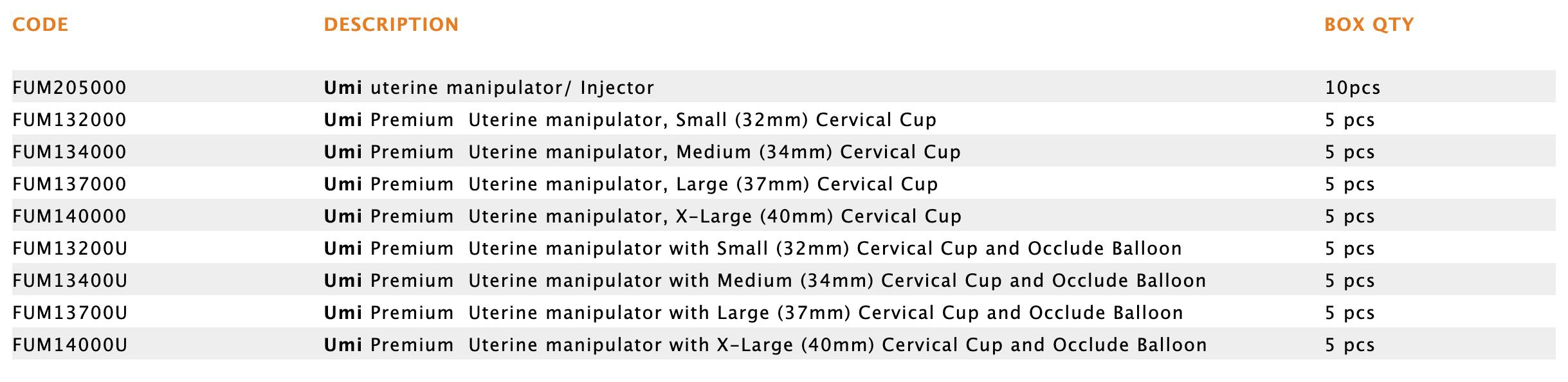This screenshot has height=382, width=1568.
Task: Click product code FUM140000
Action: [x=69, y=216]
